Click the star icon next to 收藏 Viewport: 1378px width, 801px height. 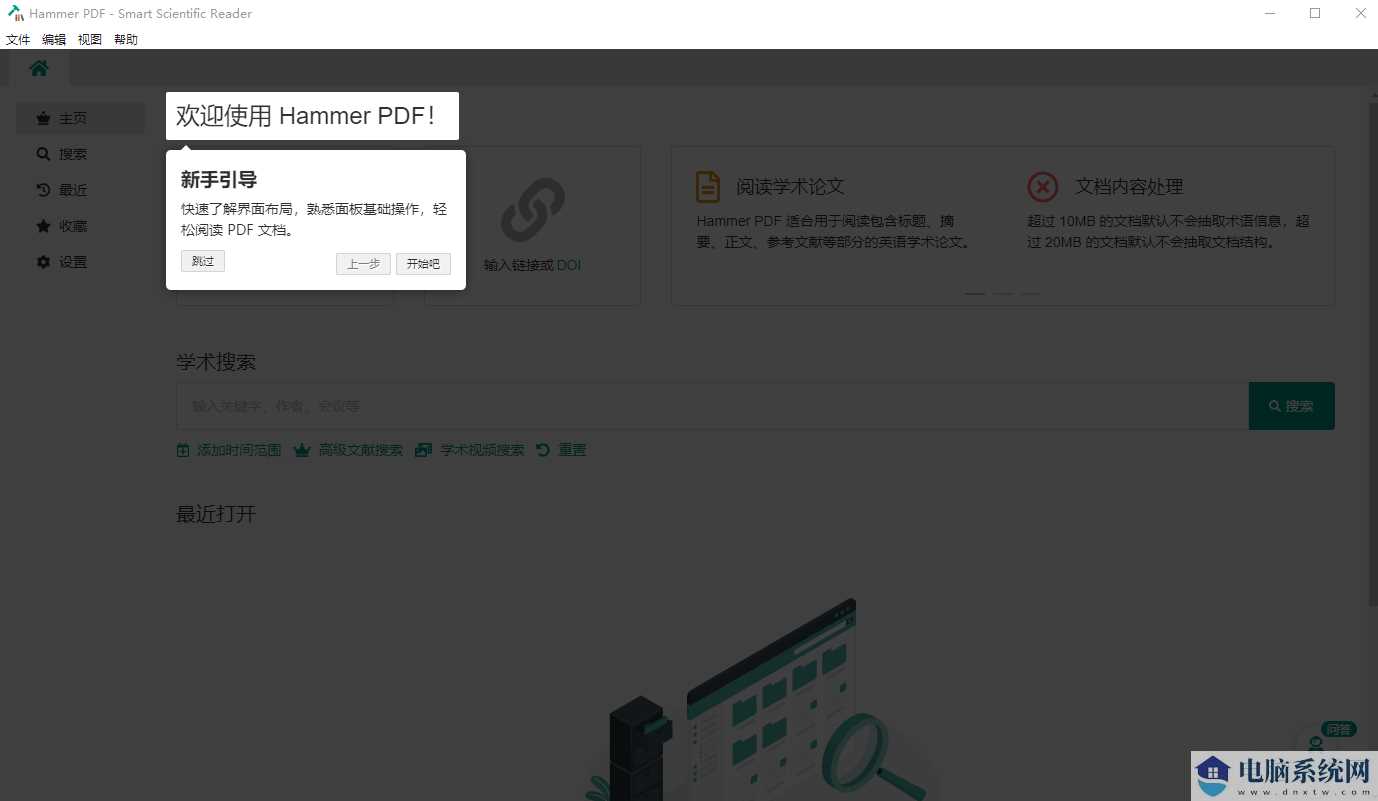tap(43, 226)
